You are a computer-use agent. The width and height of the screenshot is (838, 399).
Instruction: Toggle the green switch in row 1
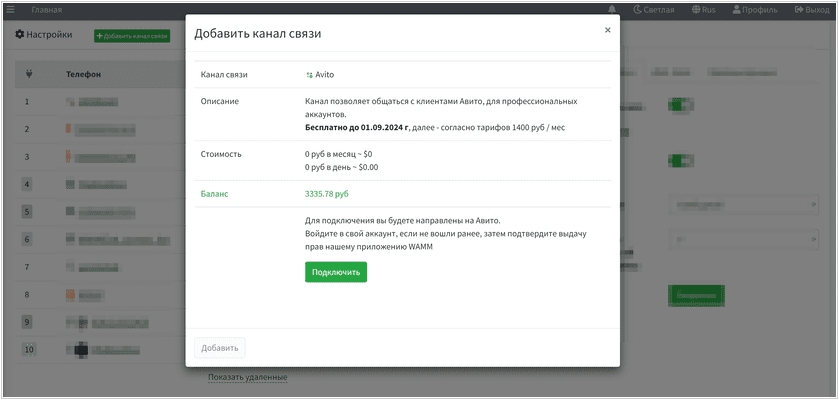point(681,105)
